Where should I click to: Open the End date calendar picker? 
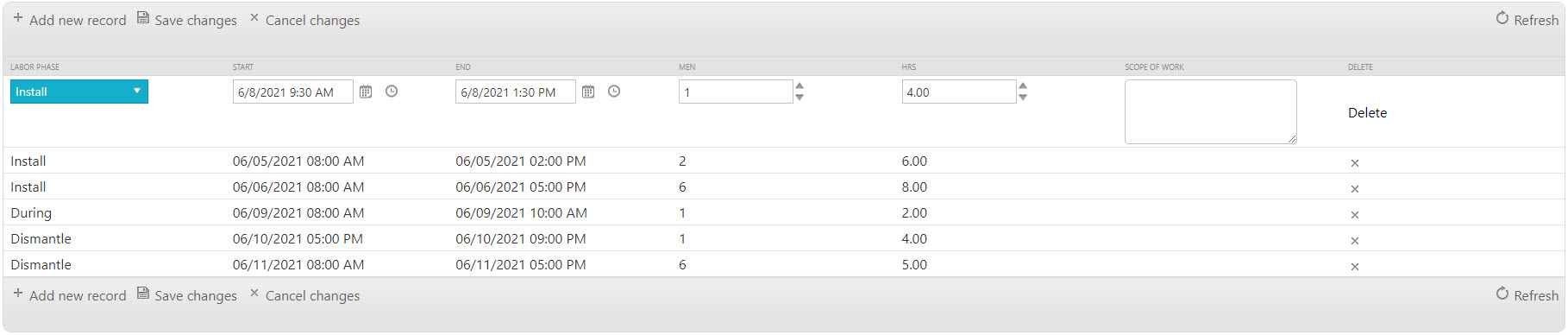coord(588,92)
